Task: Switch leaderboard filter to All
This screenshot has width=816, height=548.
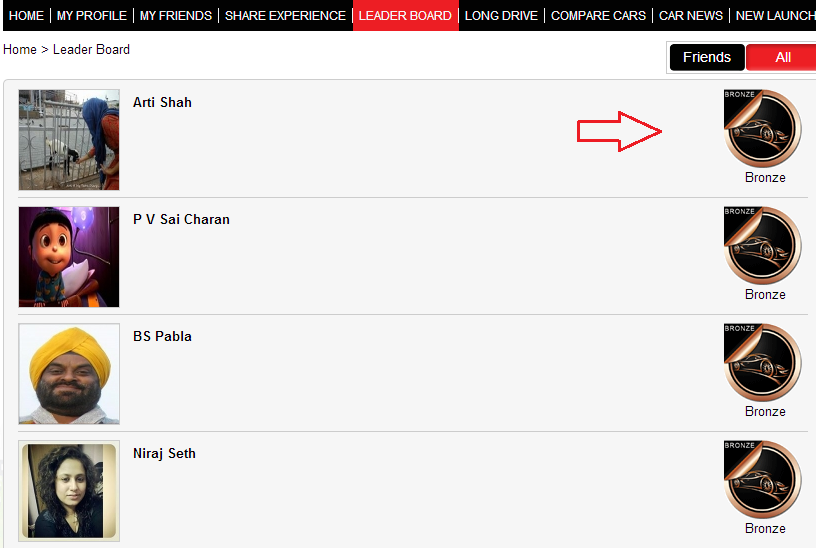Action: click(x=782, y=57)
